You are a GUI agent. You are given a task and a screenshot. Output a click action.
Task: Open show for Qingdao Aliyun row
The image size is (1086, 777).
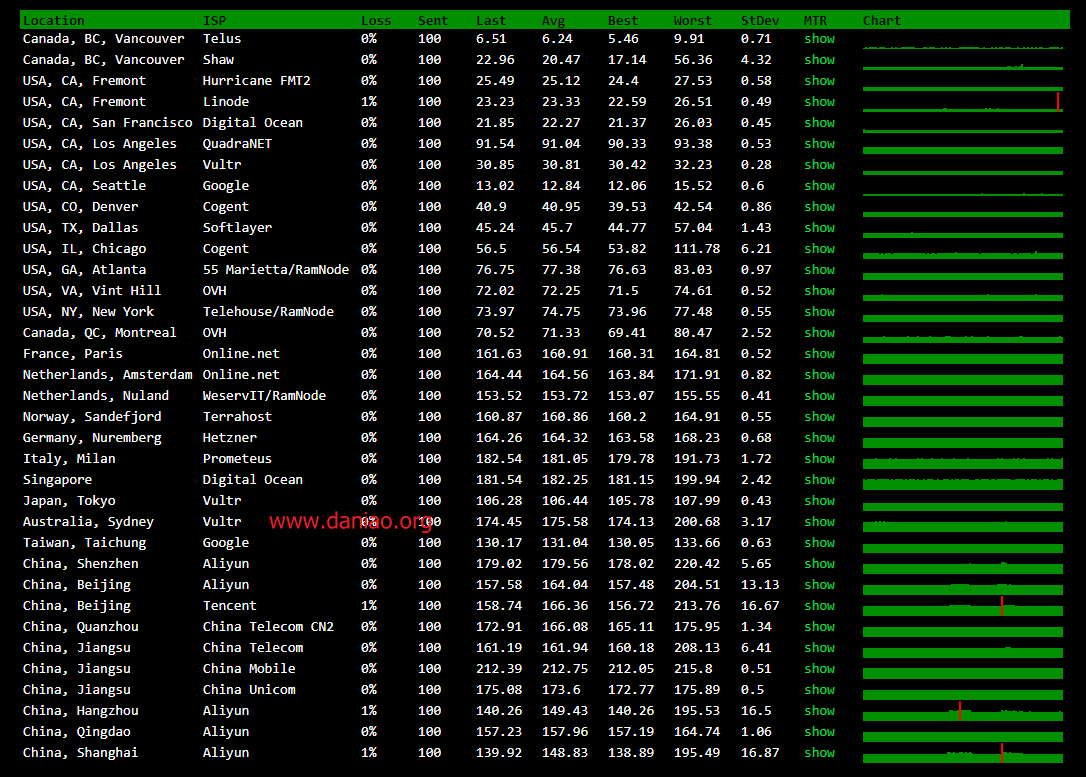point(819,732)
